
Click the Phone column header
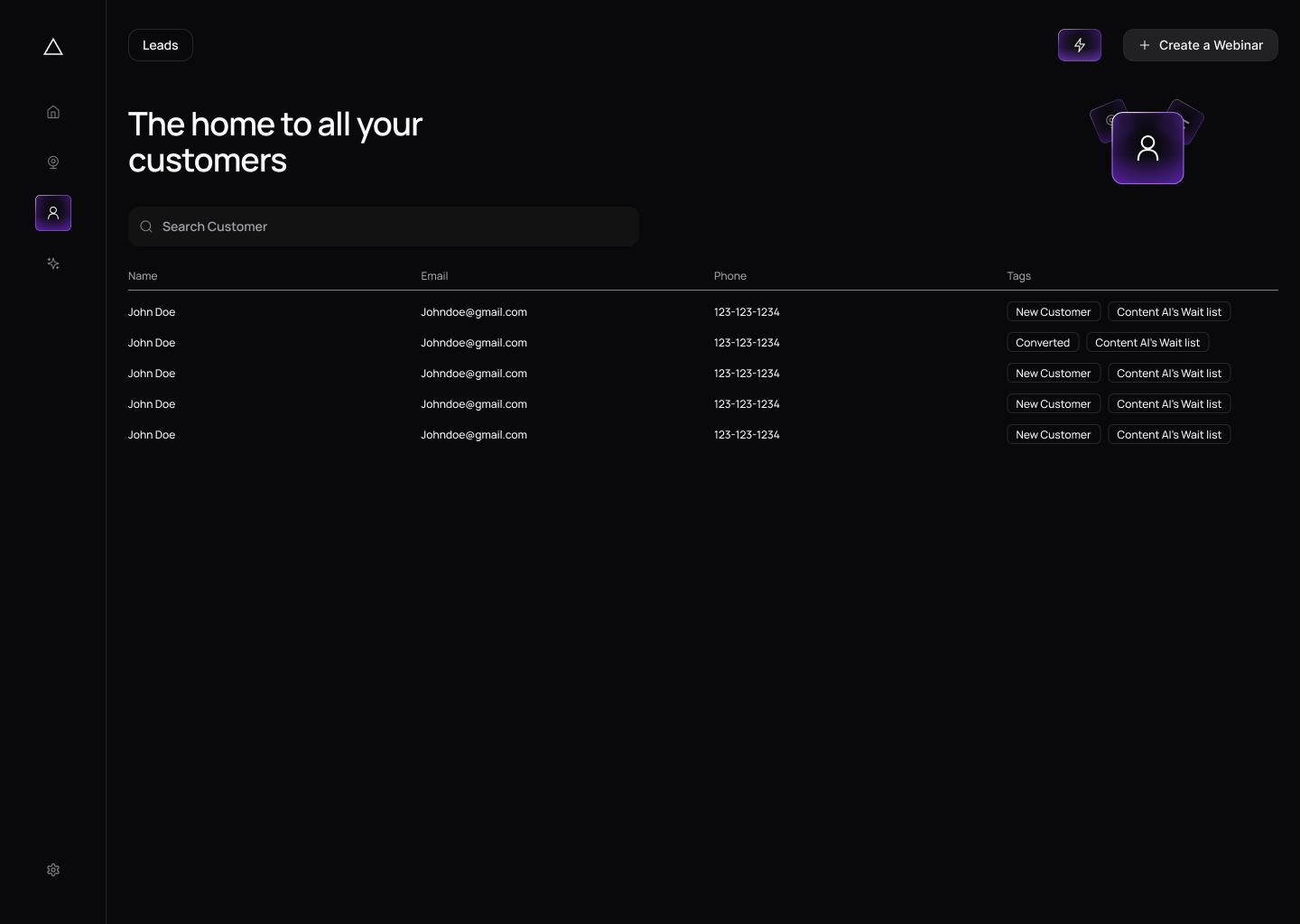point(729,276)
